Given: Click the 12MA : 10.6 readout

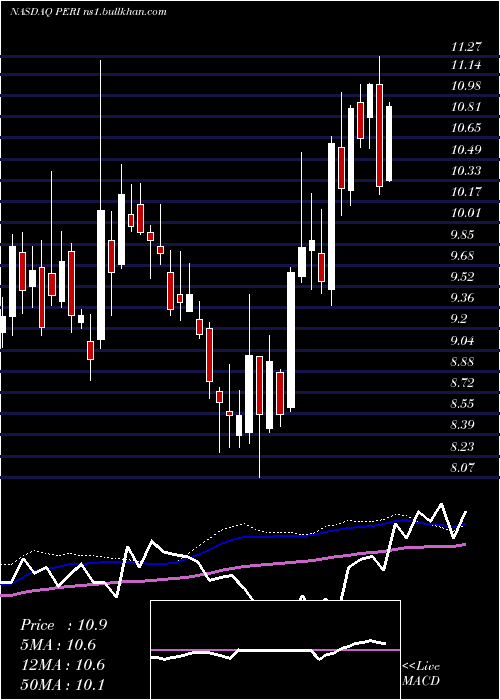Looking at the screenshot, I should pos(62,665).
